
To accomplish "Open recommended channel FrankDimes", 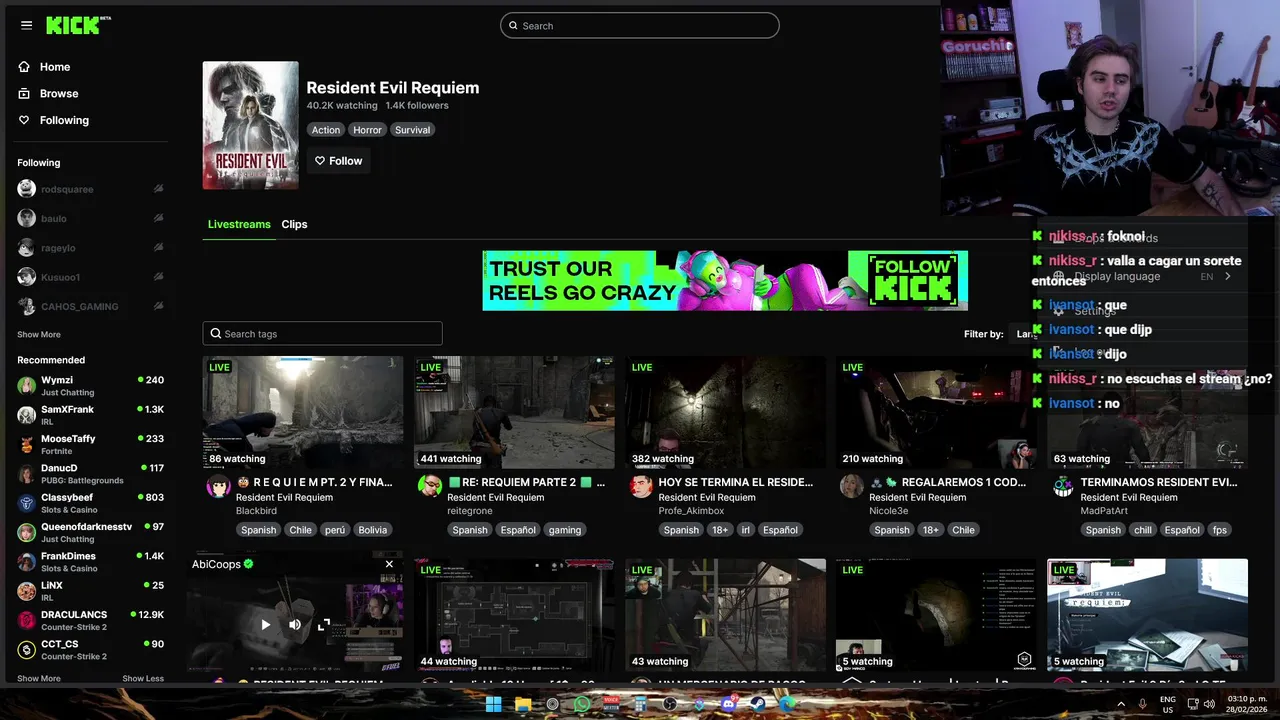I will pyautogui.click(x=90, y=562).
